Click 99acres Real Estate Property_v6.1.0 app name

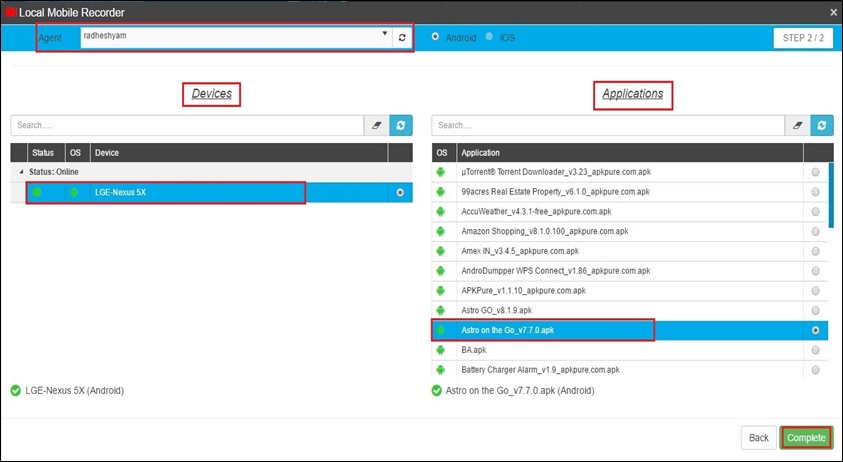555,192
